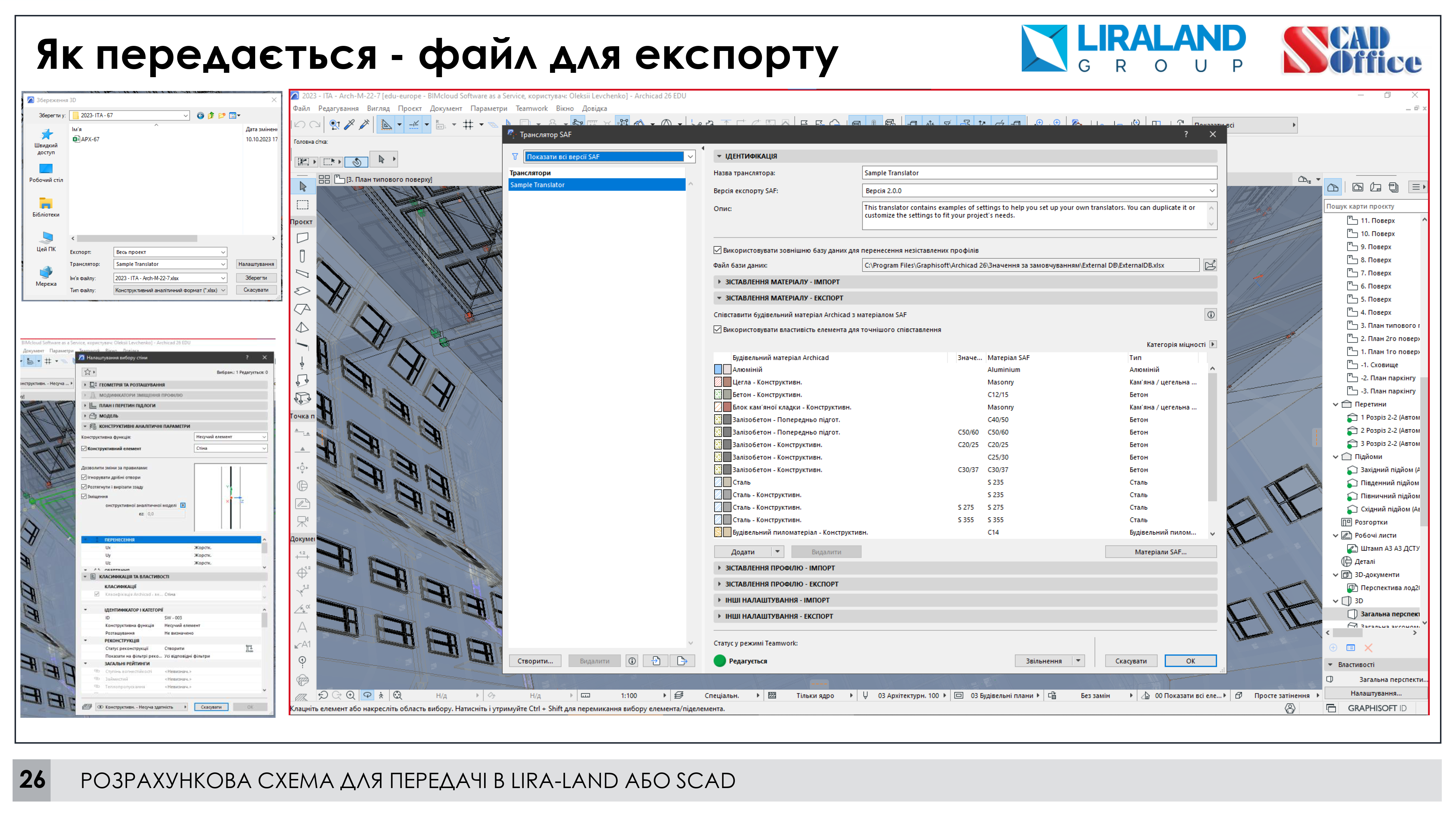Open the Teamwork menu

(x=531, y=108)
